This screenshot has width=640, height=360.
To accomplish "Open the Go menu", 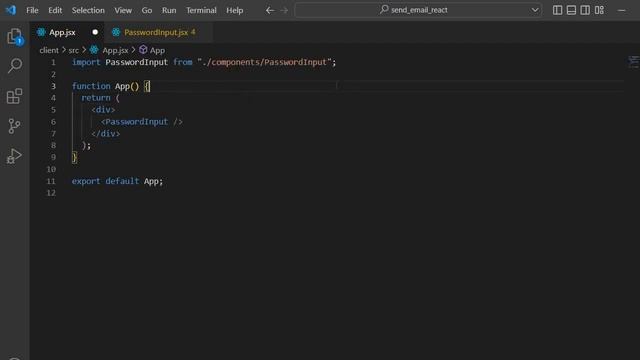I will (147, 10).
